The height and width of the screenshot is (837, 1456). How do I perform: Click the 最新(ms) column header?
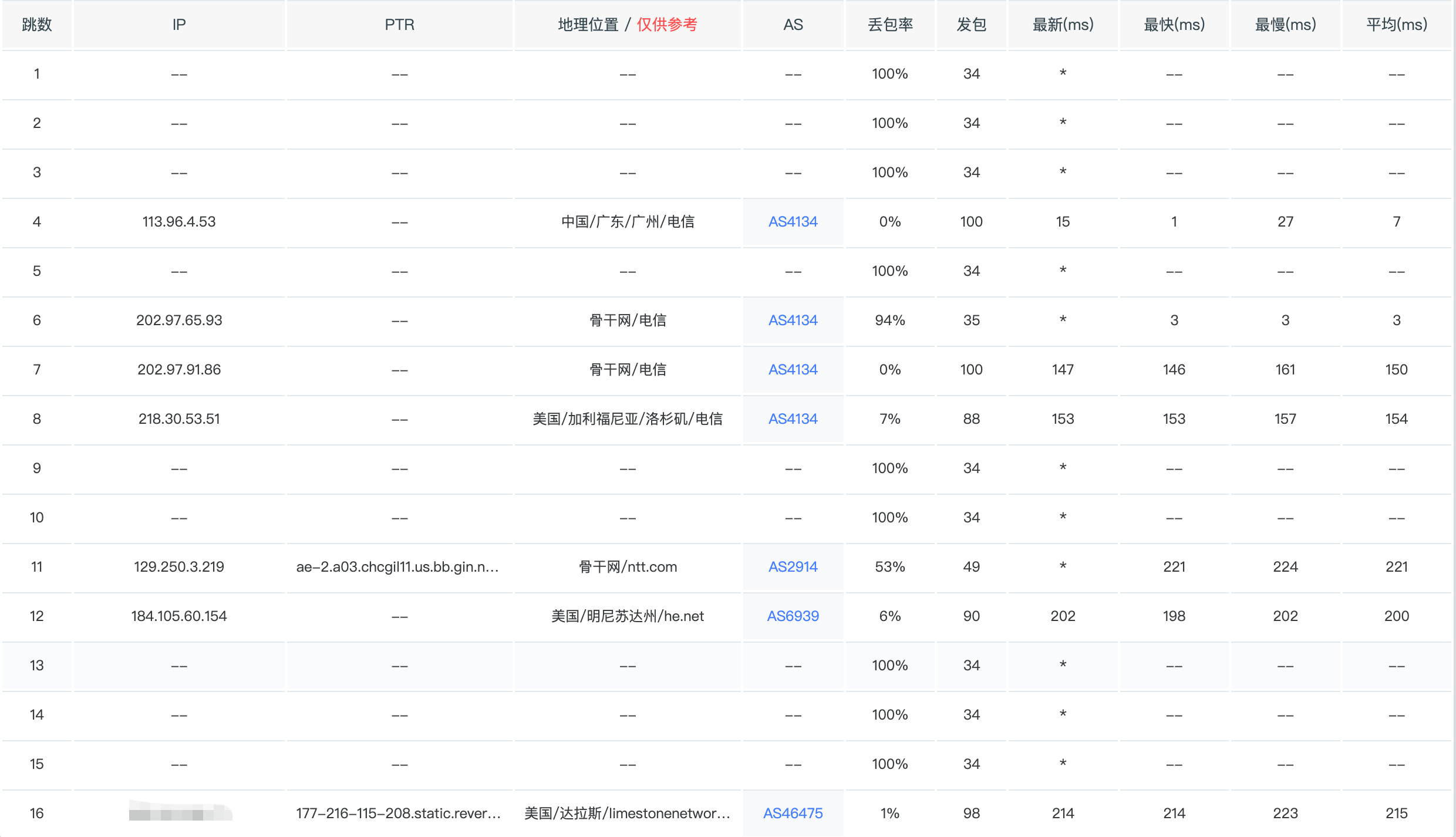tap(1063, 25)
